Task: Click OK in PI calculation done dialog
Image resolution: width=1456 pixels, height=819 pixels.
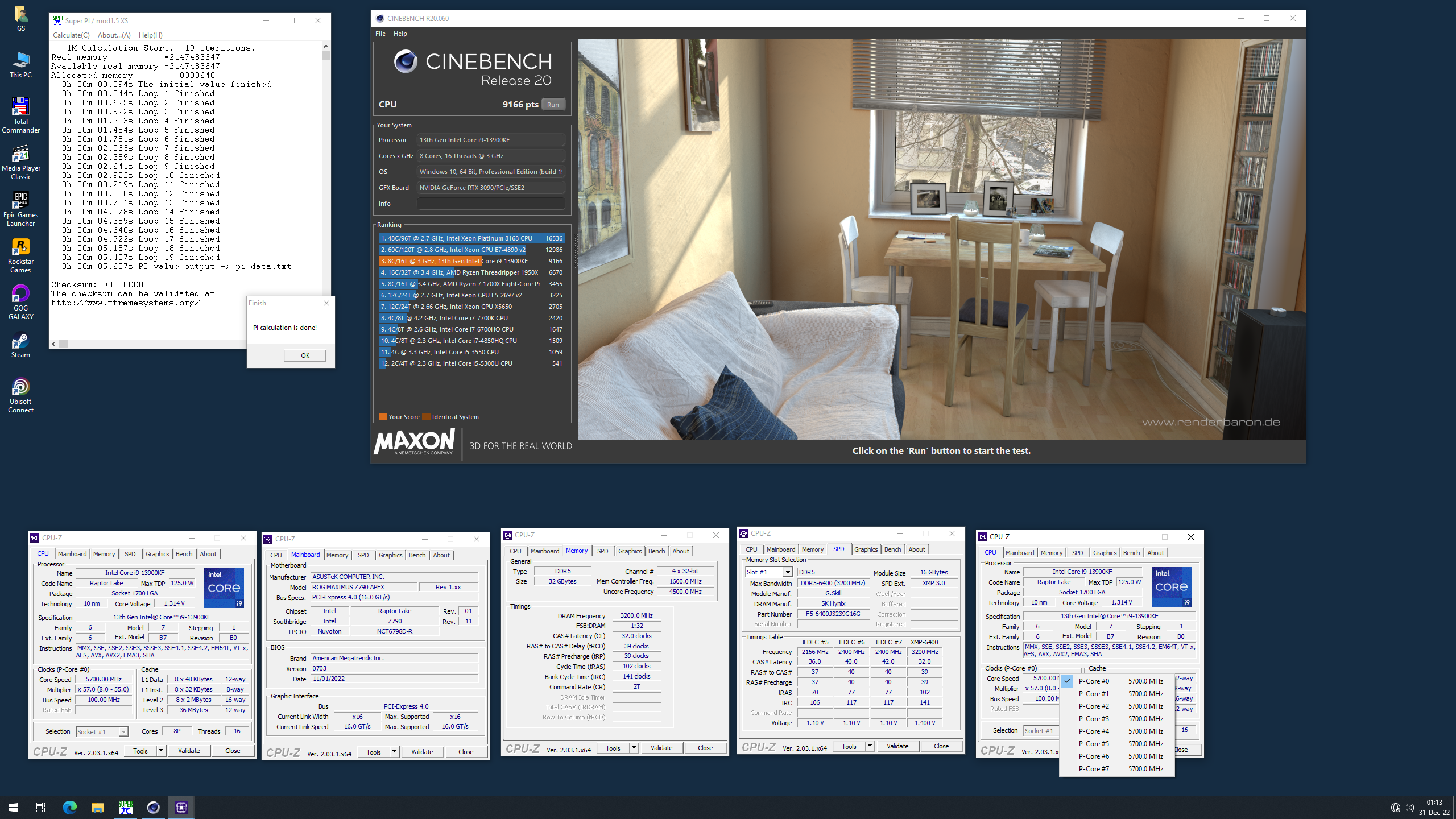Action: [305, 355]
